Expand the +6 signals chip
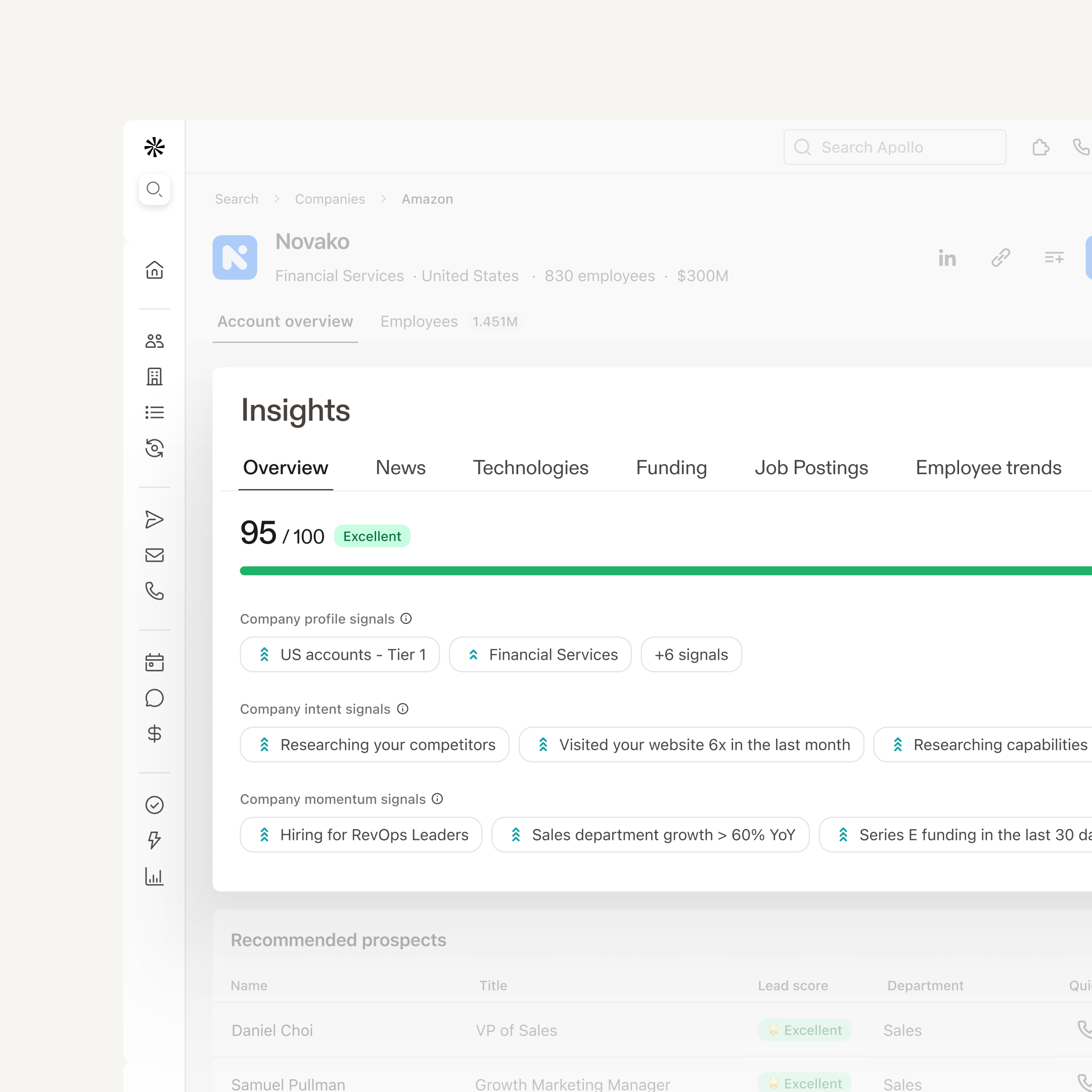Screen dimensions: 1092x1092 (x=691, y=654)
